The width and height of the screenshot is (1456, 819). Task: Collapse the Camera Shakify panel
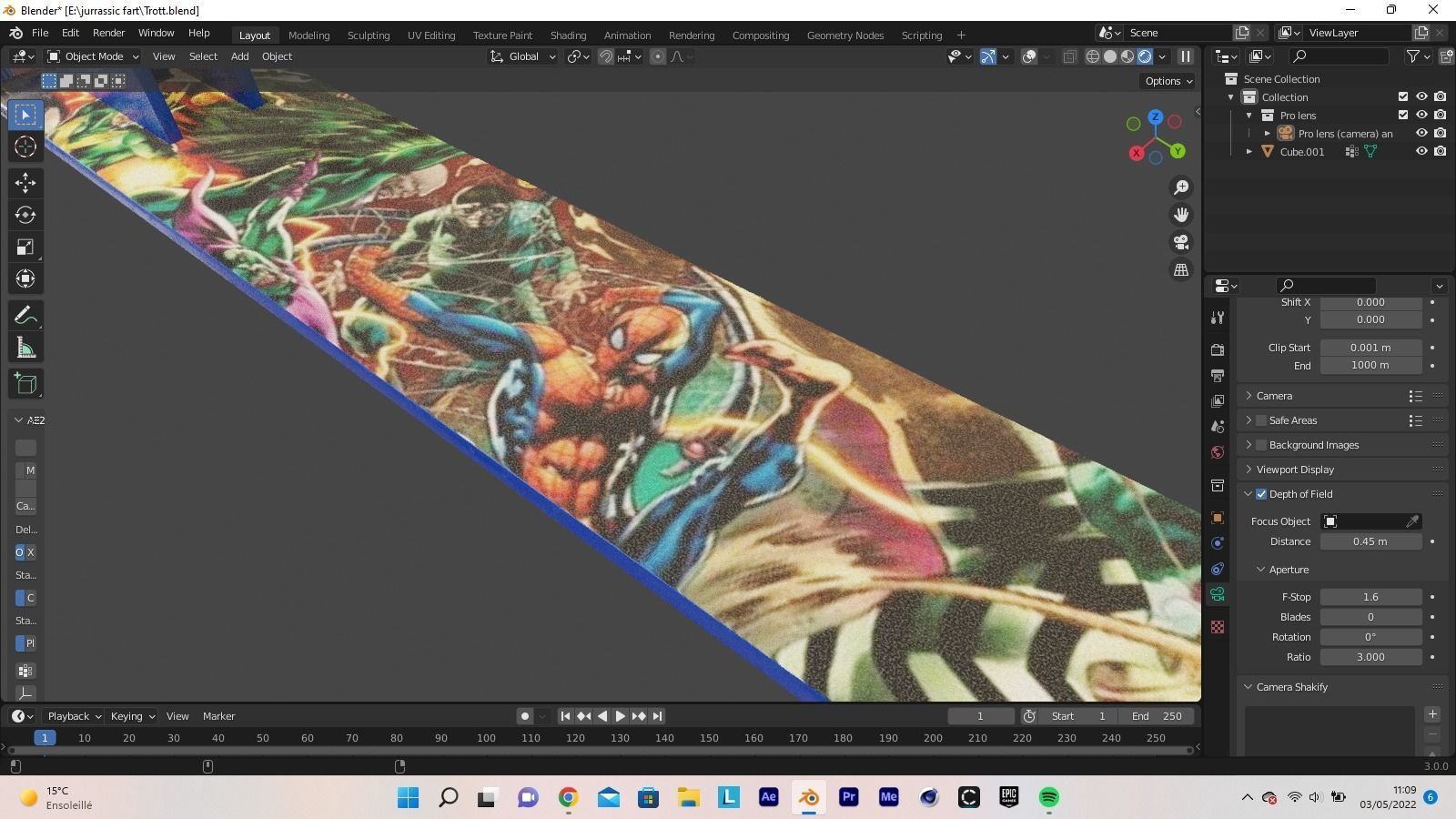[1291, 687]
